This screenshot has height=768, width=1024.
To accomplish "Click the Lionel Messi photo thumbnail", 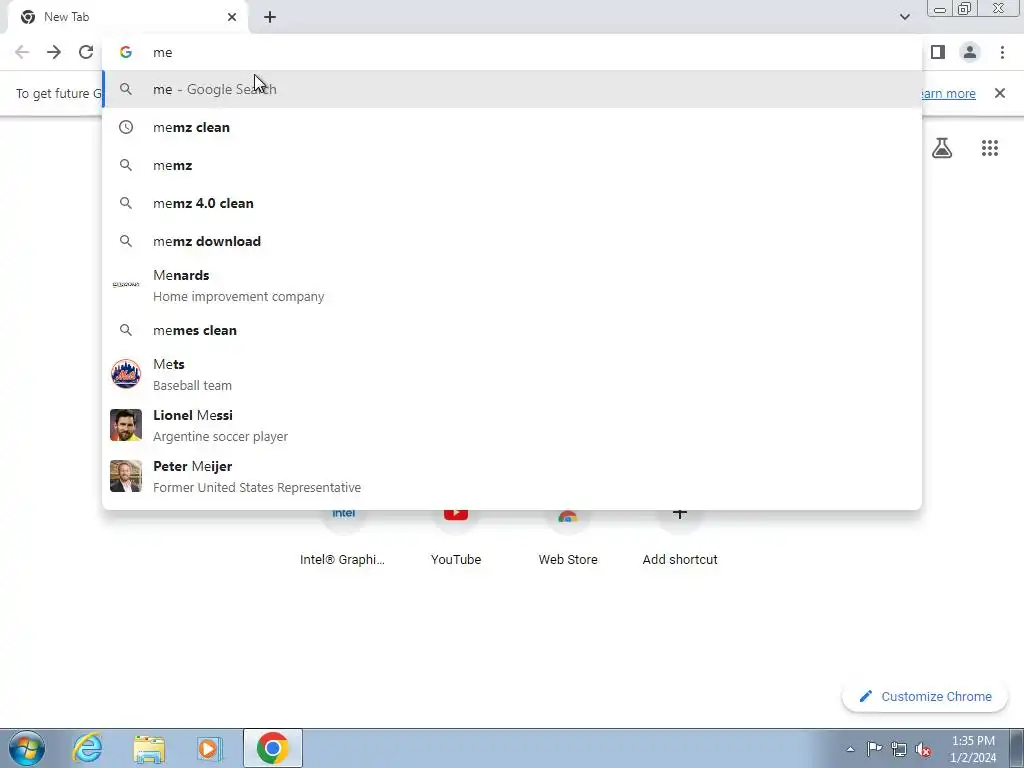I will (126, 425).
